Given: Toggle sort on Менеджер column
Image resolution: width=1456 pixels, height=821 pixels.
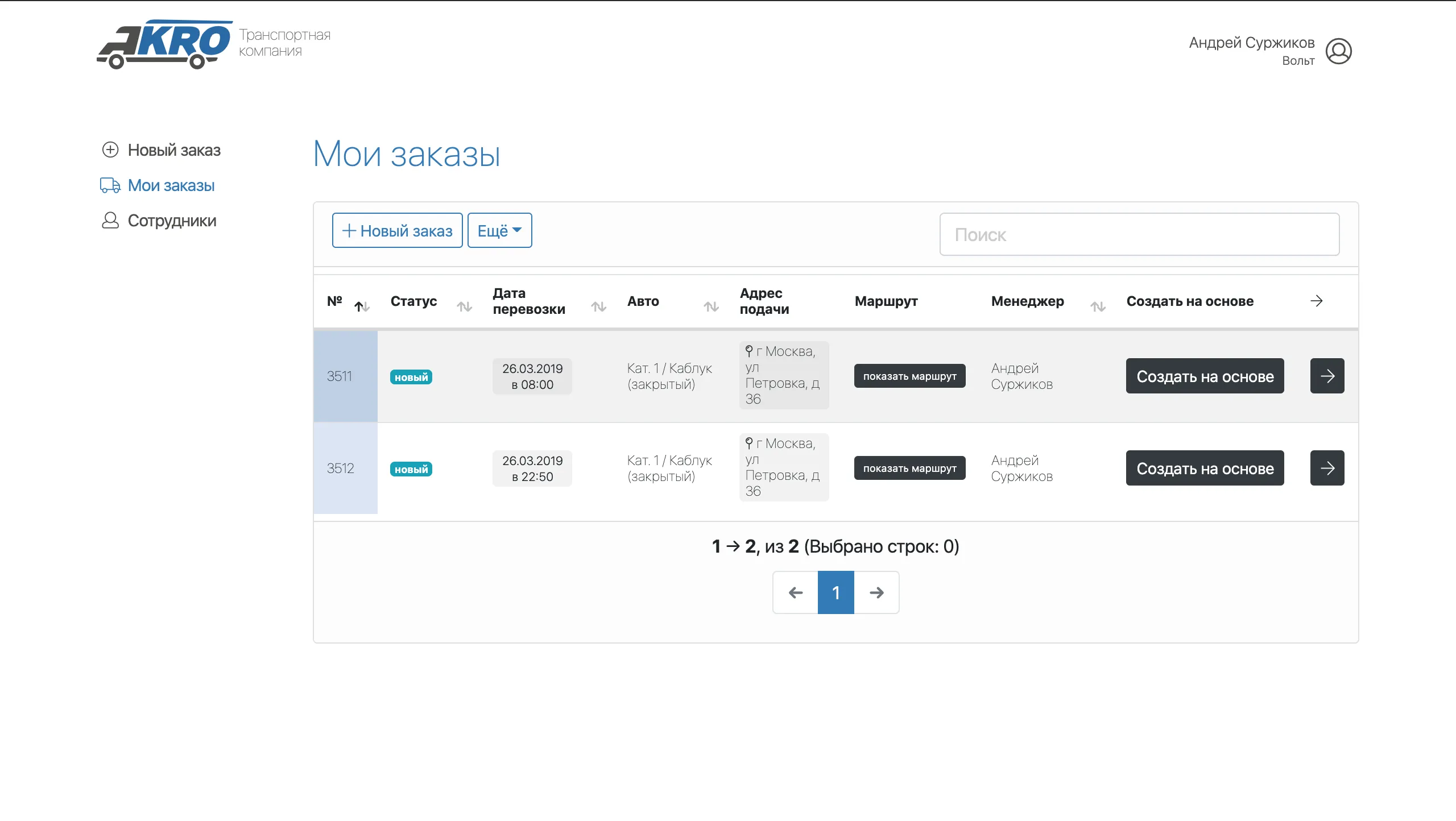Looking at the screenshot, I should 1098,306.
